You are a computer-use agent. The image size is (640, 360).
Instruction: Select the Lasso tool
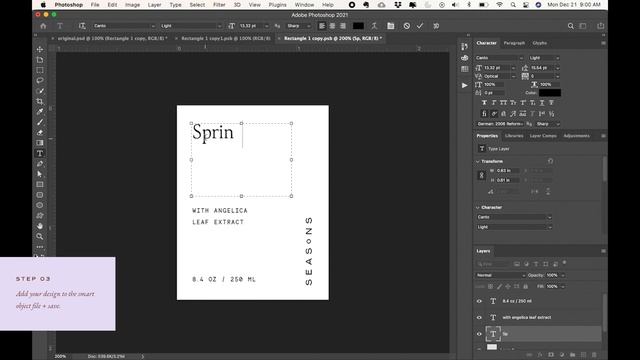tap(40, 80)
